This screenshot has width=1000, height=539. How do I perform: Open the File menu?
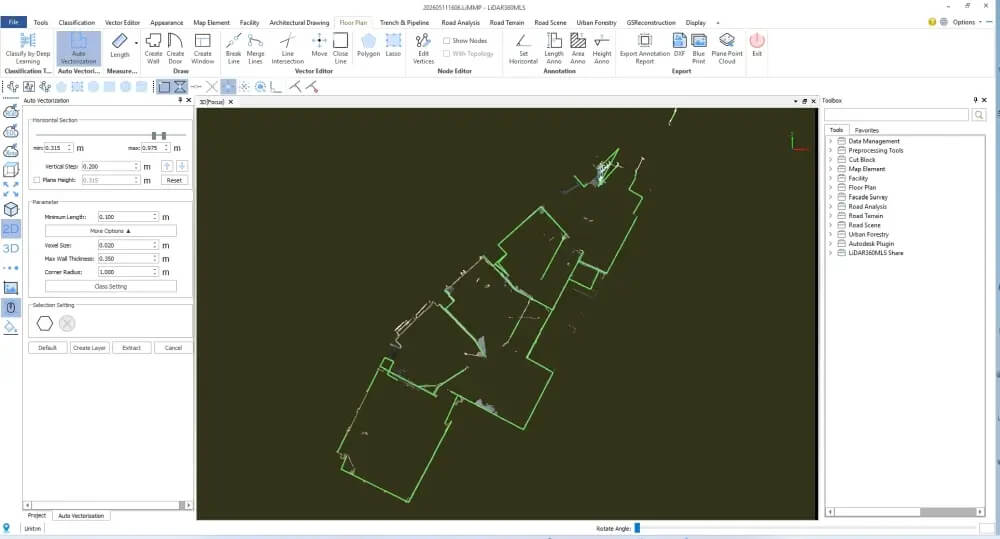(x=13, y=22)
